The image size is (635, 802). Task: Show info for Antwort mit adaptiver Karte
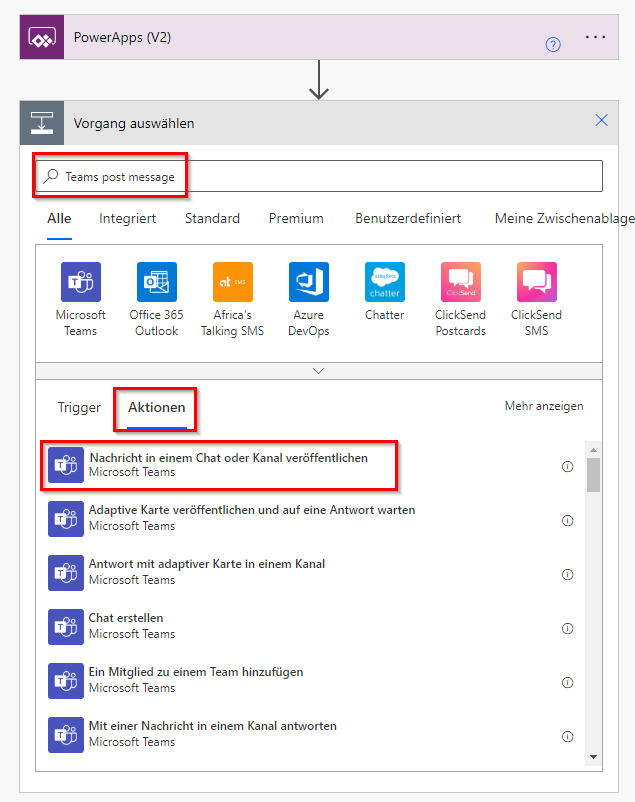567,574
